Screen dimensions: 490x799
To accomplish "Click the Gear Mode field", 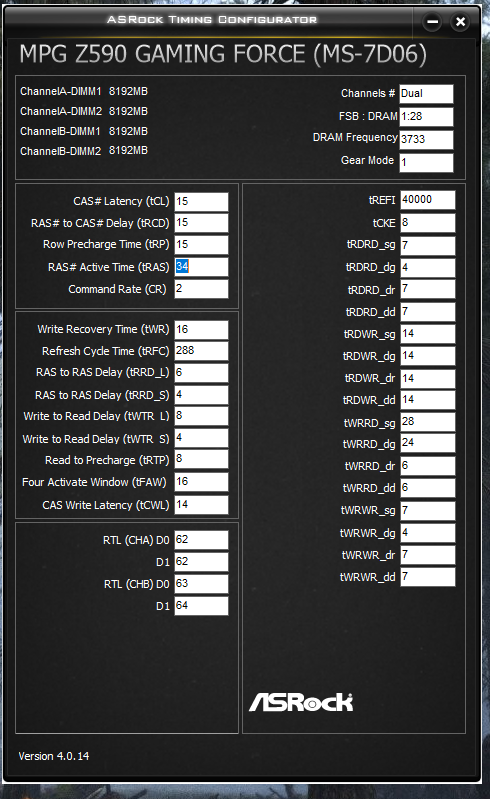I will [426, 163].
